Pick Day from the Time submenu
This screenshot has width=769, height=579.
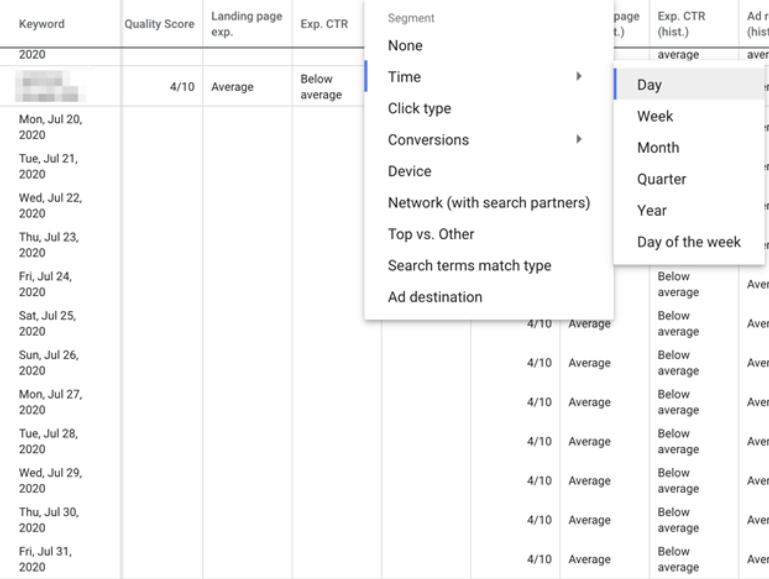[649, 85]
